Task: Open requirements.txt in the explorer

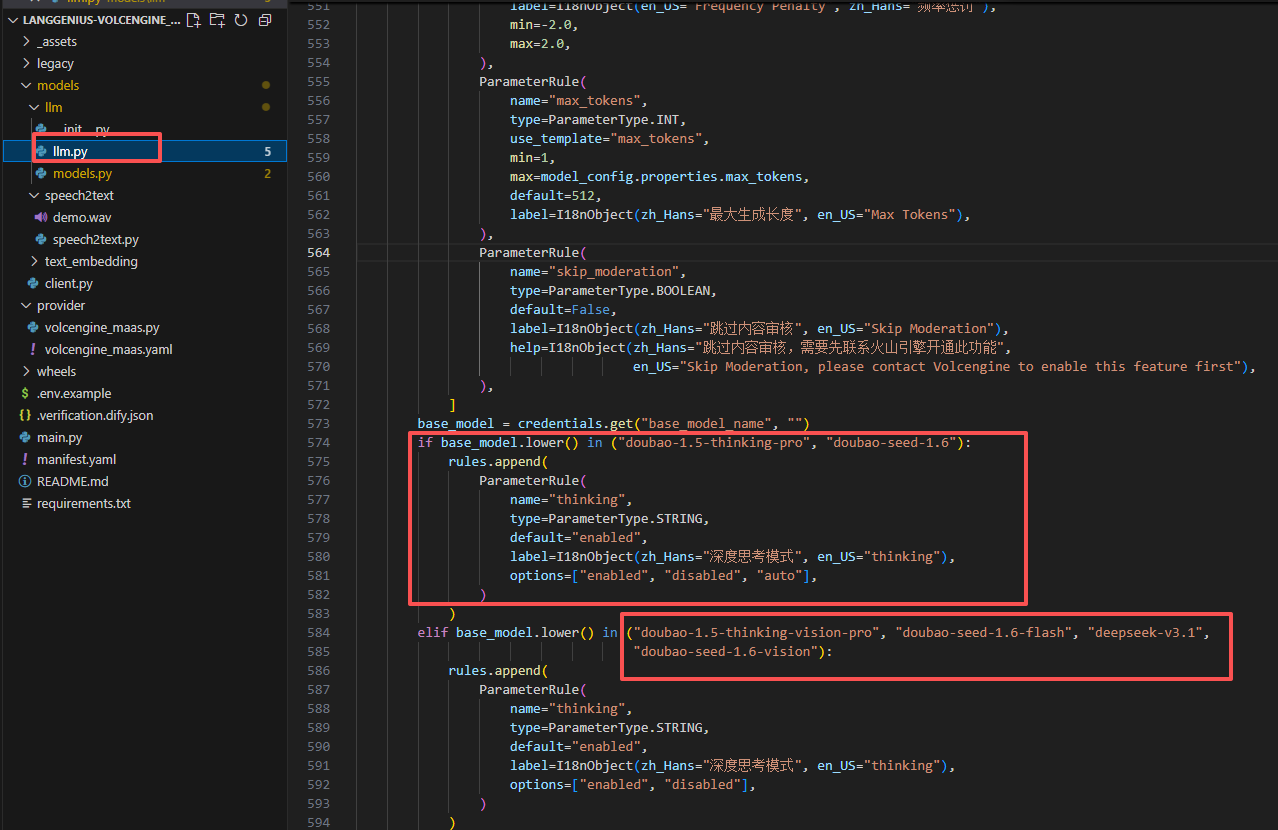Action: (x=84, y=503)
